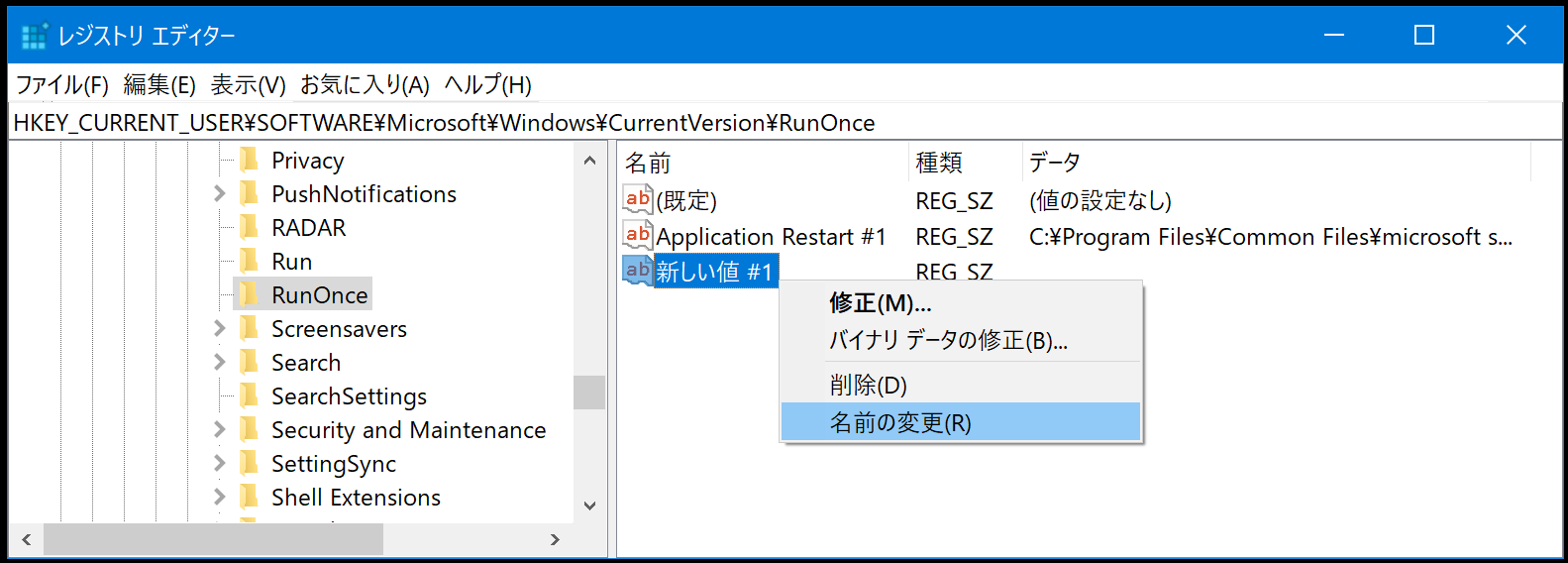Choose 修正(M)... from the context menu
1568x563 pixels.
tap(961, 302)
